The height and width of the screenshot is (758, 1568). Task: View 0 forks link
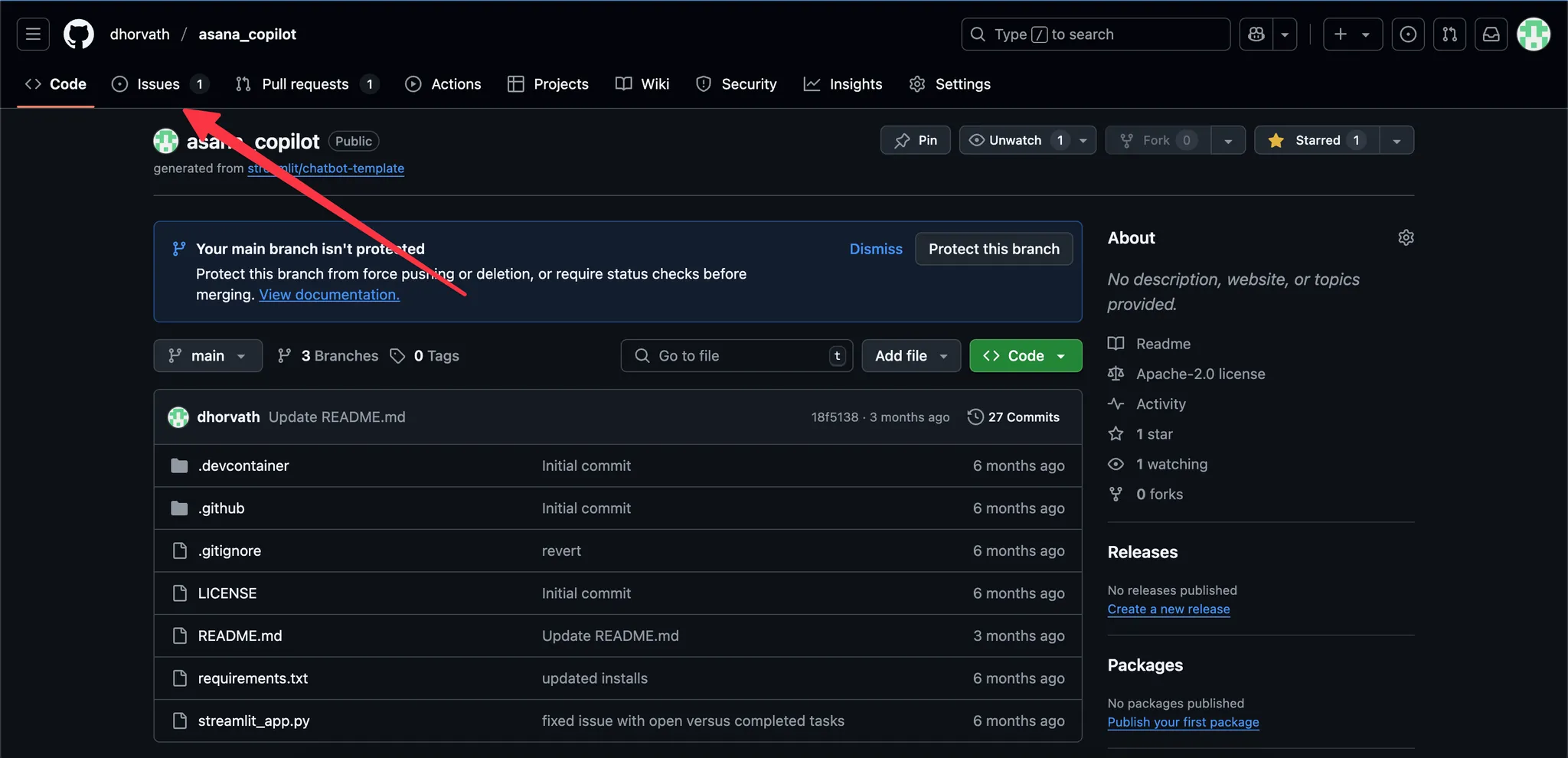(1145, 494)
